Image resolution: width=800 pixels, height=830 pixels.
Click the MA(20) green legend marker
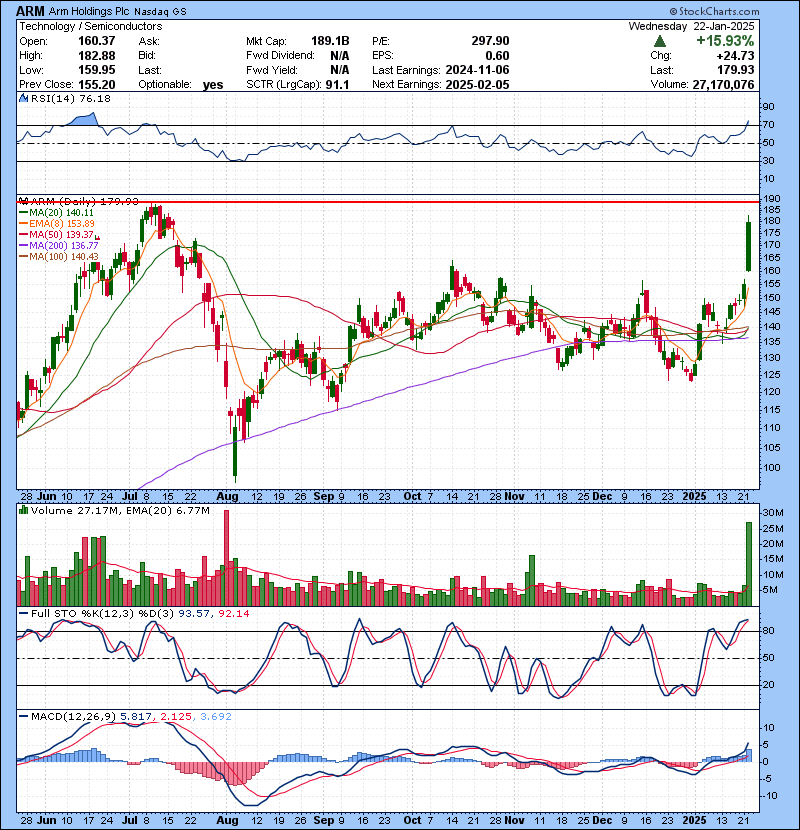point(23,213)
